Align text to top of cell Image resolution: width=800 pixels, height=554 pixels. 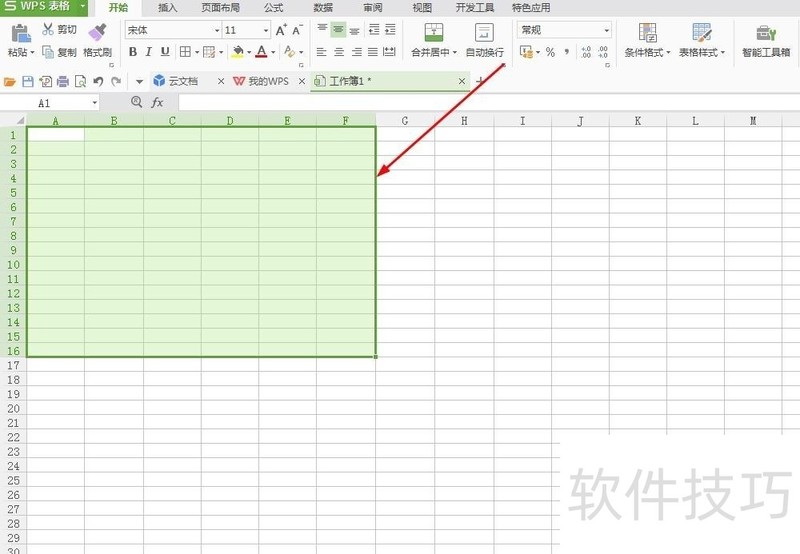322,29
